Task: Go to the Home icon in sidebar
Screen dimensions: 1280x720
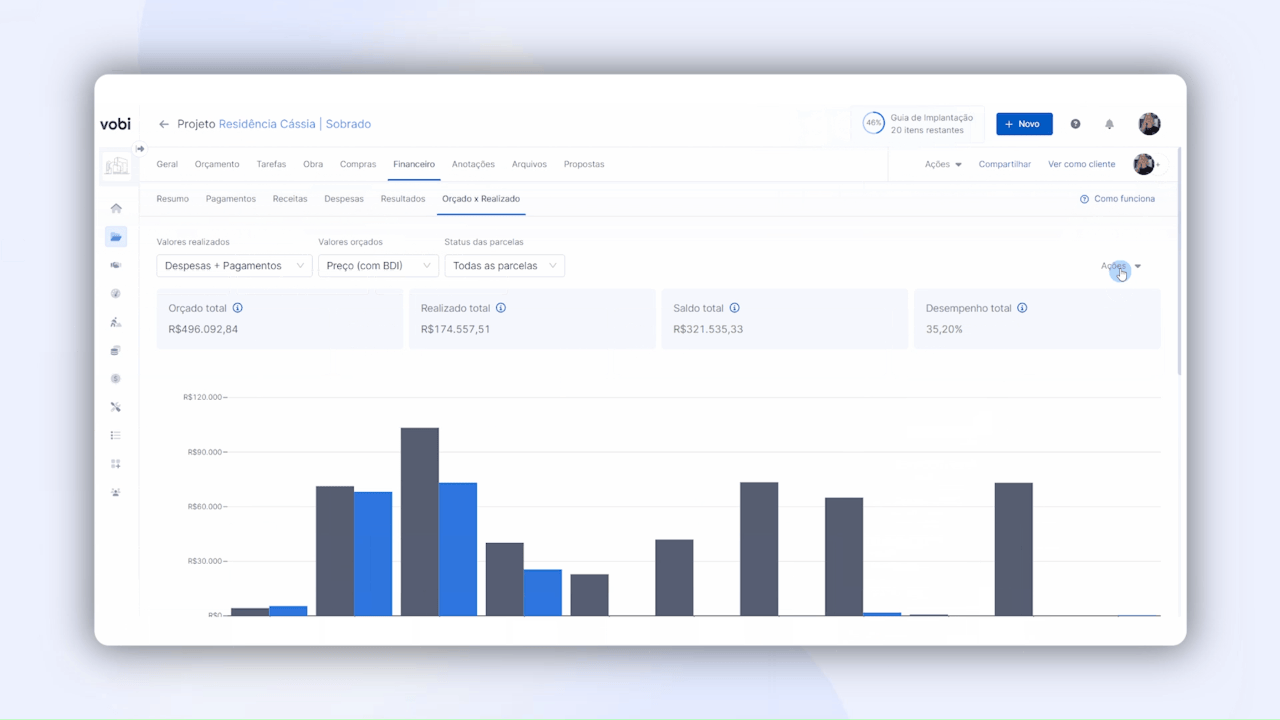Action: tap(116, 208)
